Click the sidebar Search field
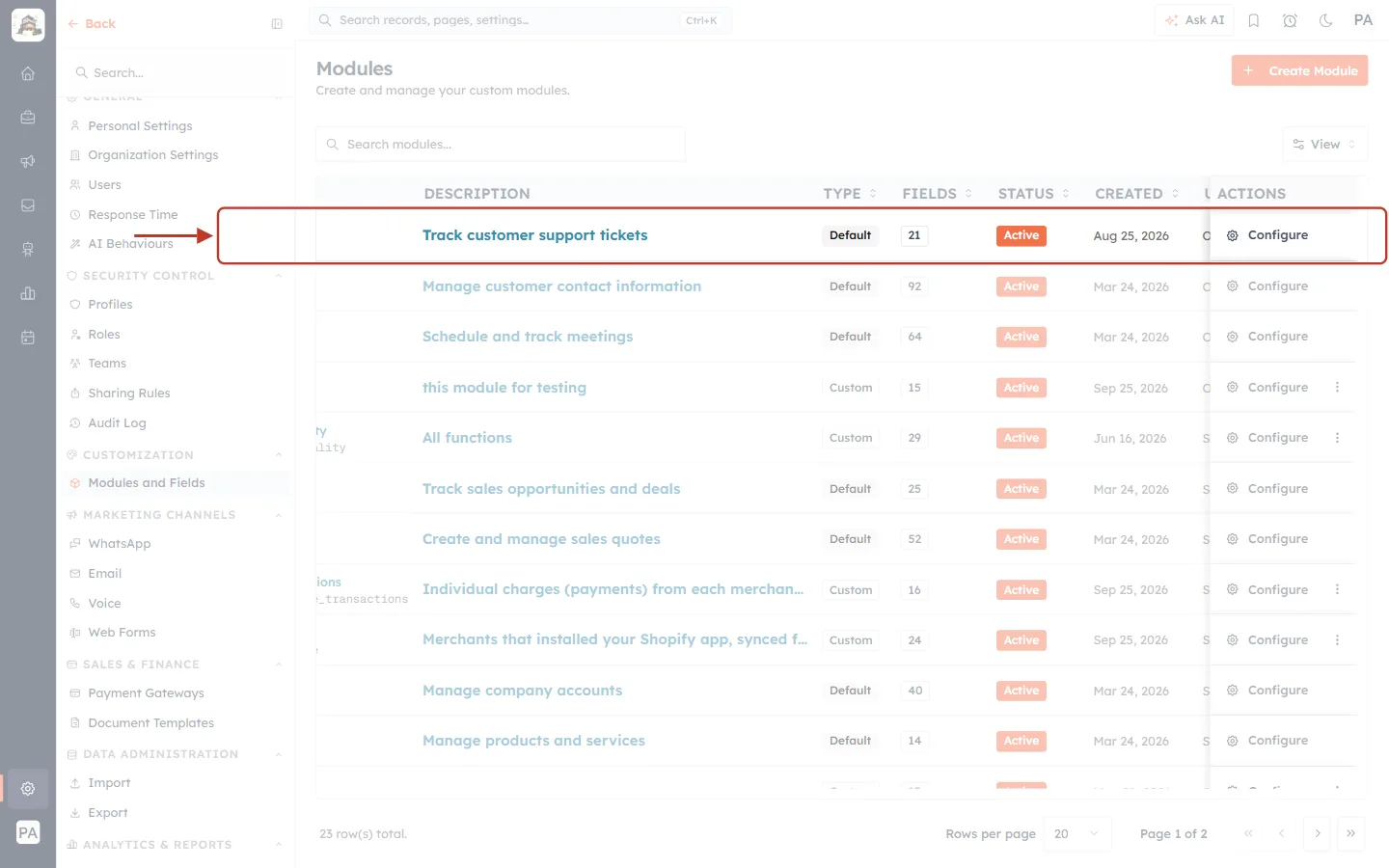 click(x=177, y=73)
